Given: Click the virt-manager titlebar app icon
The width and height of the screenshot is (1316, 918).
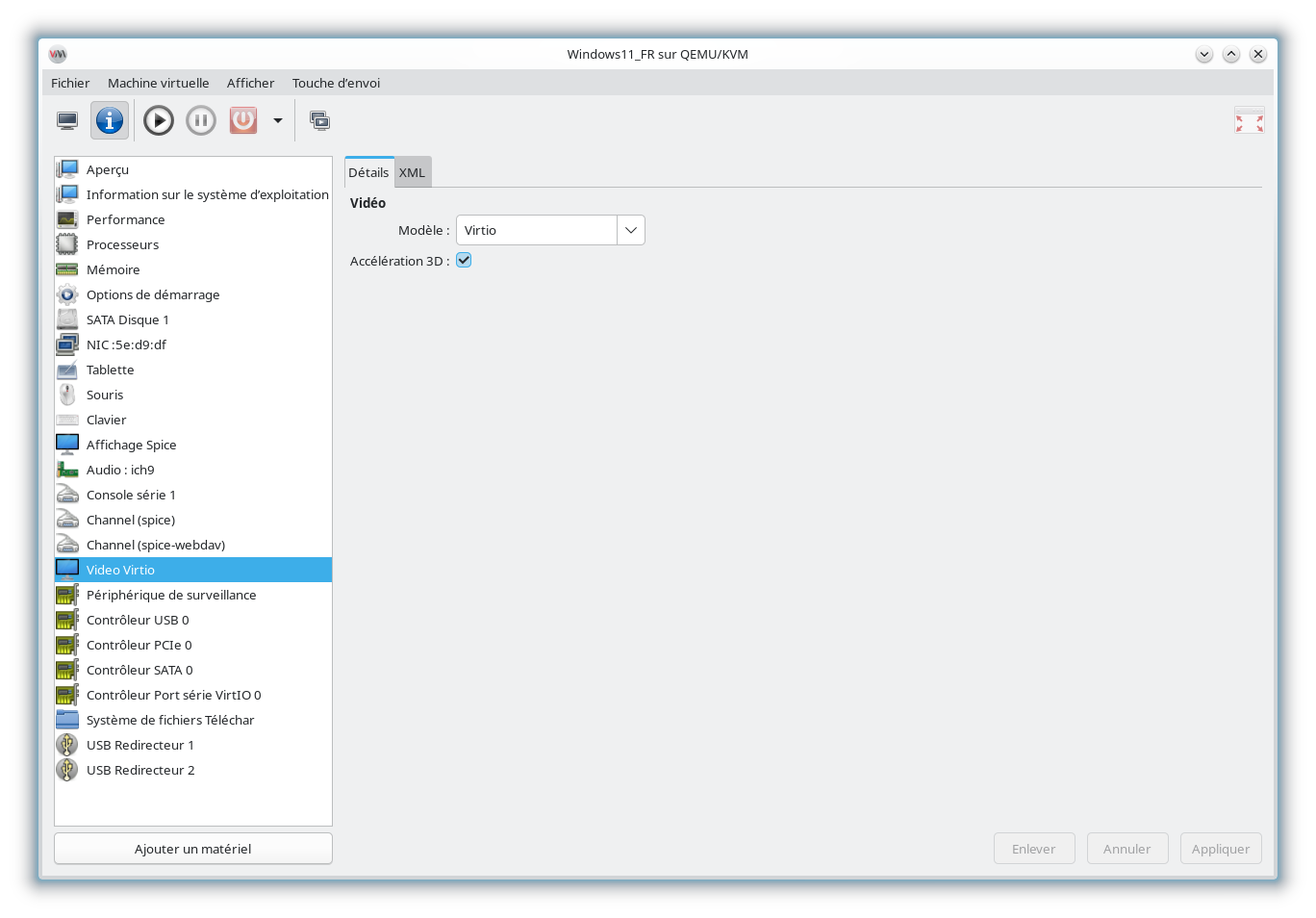Looking at the screenshot, I should coord(58,55).
